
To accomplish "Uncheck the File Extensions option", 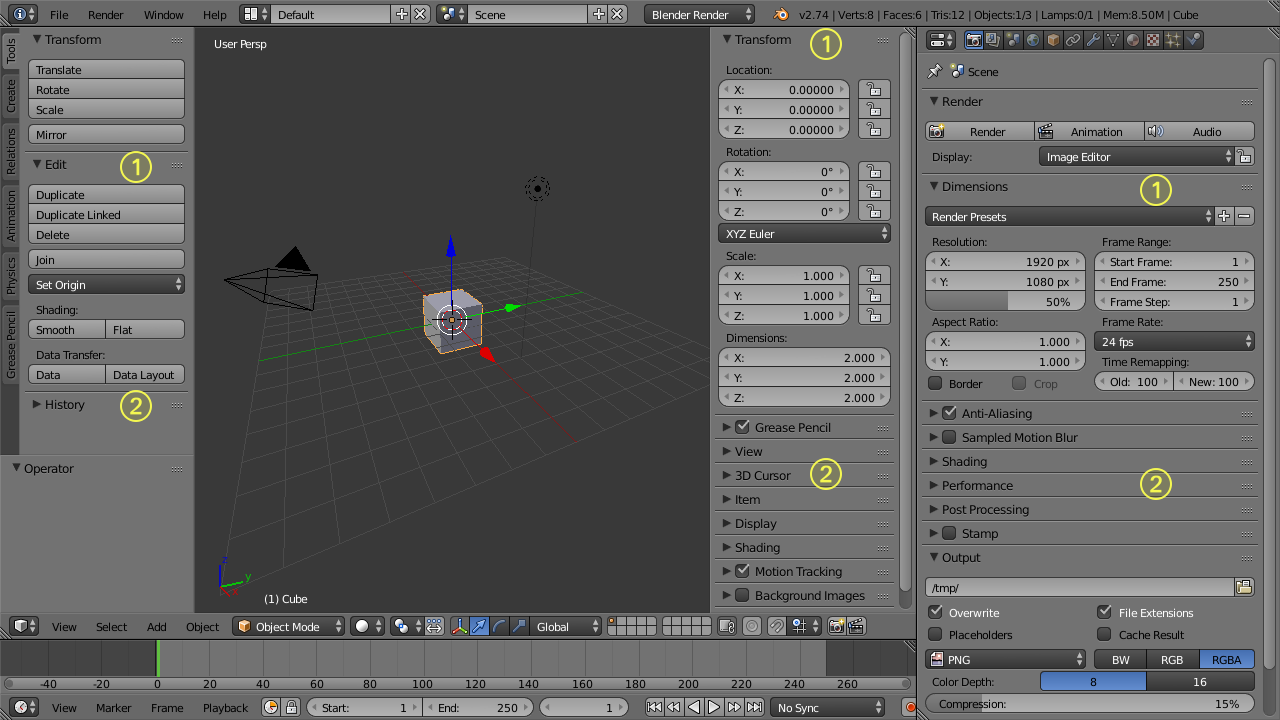I will click(x=1104, y=612).
